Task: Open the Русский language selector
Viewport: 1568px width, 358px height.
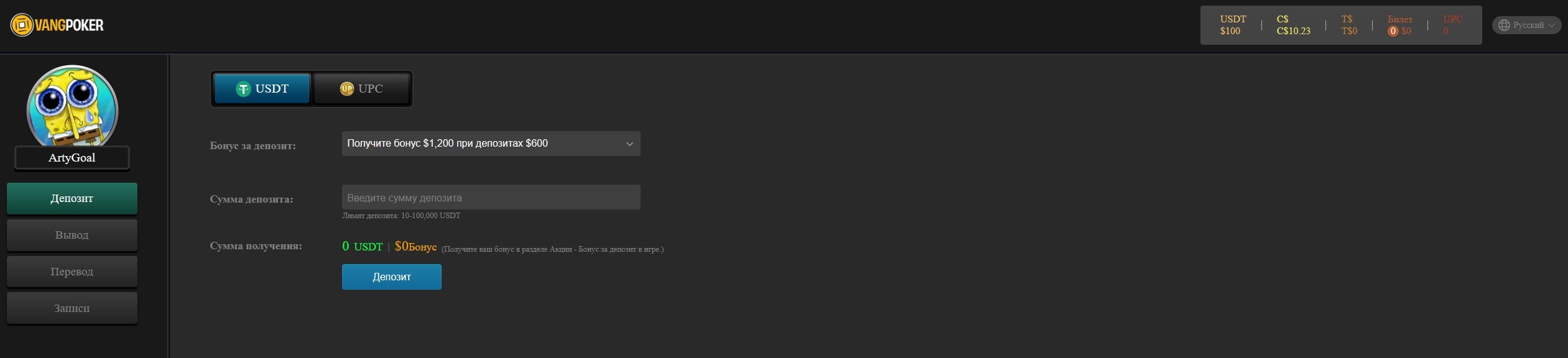Action: click(1527, 25)
